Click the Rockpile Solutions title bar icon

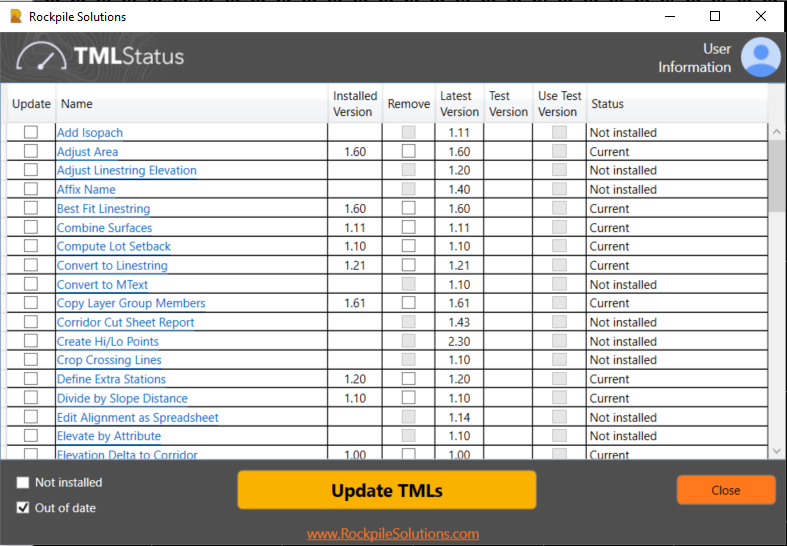tap(16, 17)
